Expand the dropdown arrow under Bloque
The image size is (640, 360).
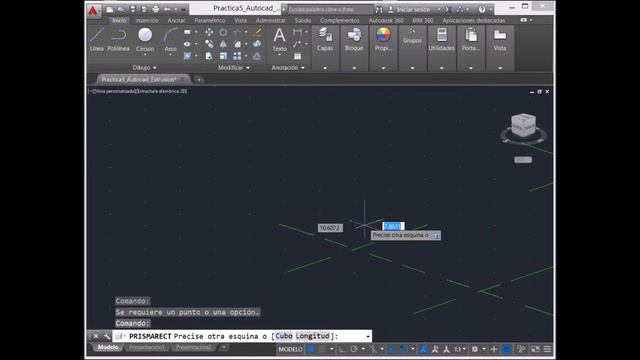[354, 68]
